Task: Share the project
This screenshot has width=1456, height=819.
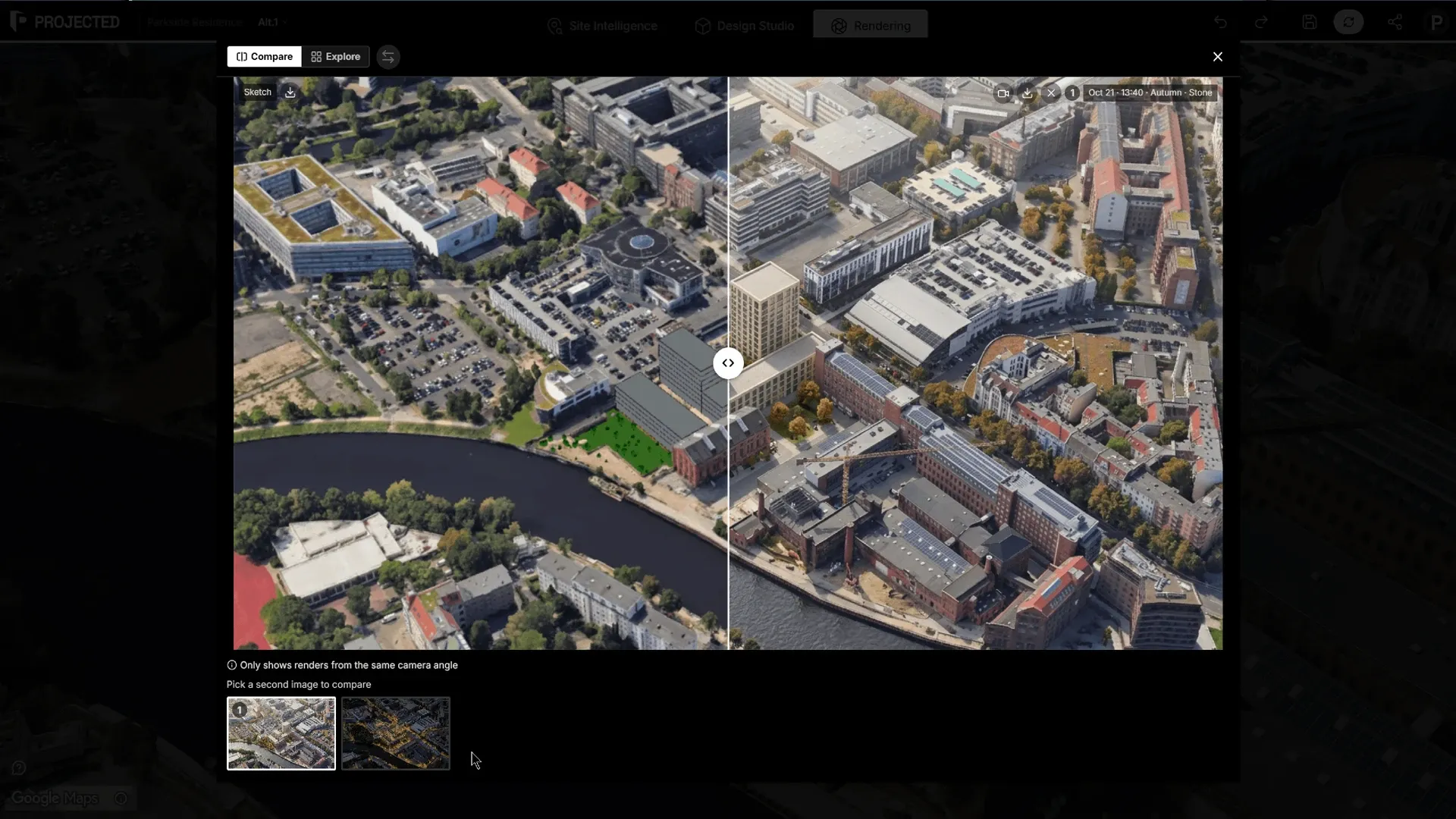Action: coord(1395,22)
